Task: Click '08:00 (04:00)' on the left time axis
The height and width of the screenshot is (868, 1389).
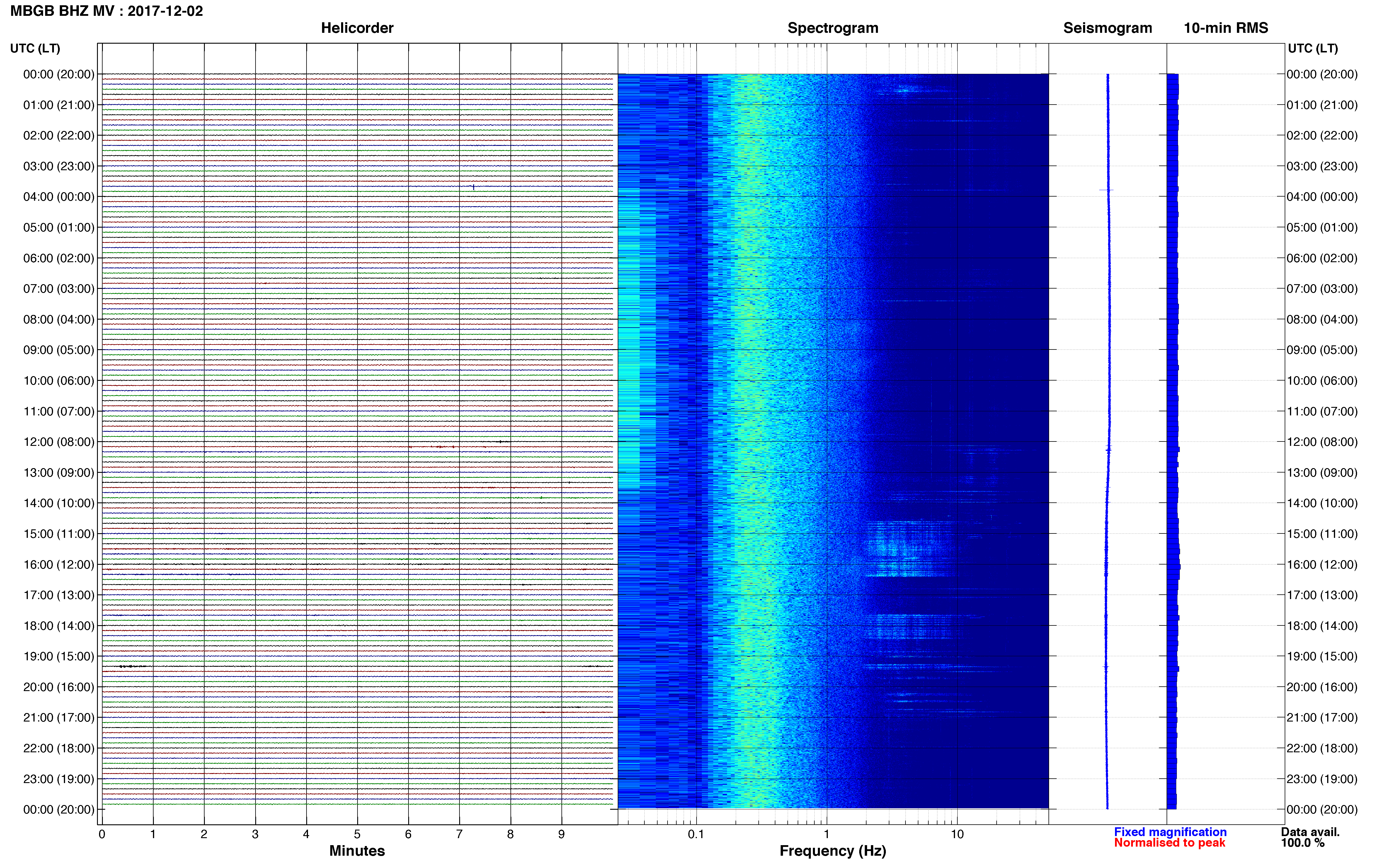Action: [59, 319]
